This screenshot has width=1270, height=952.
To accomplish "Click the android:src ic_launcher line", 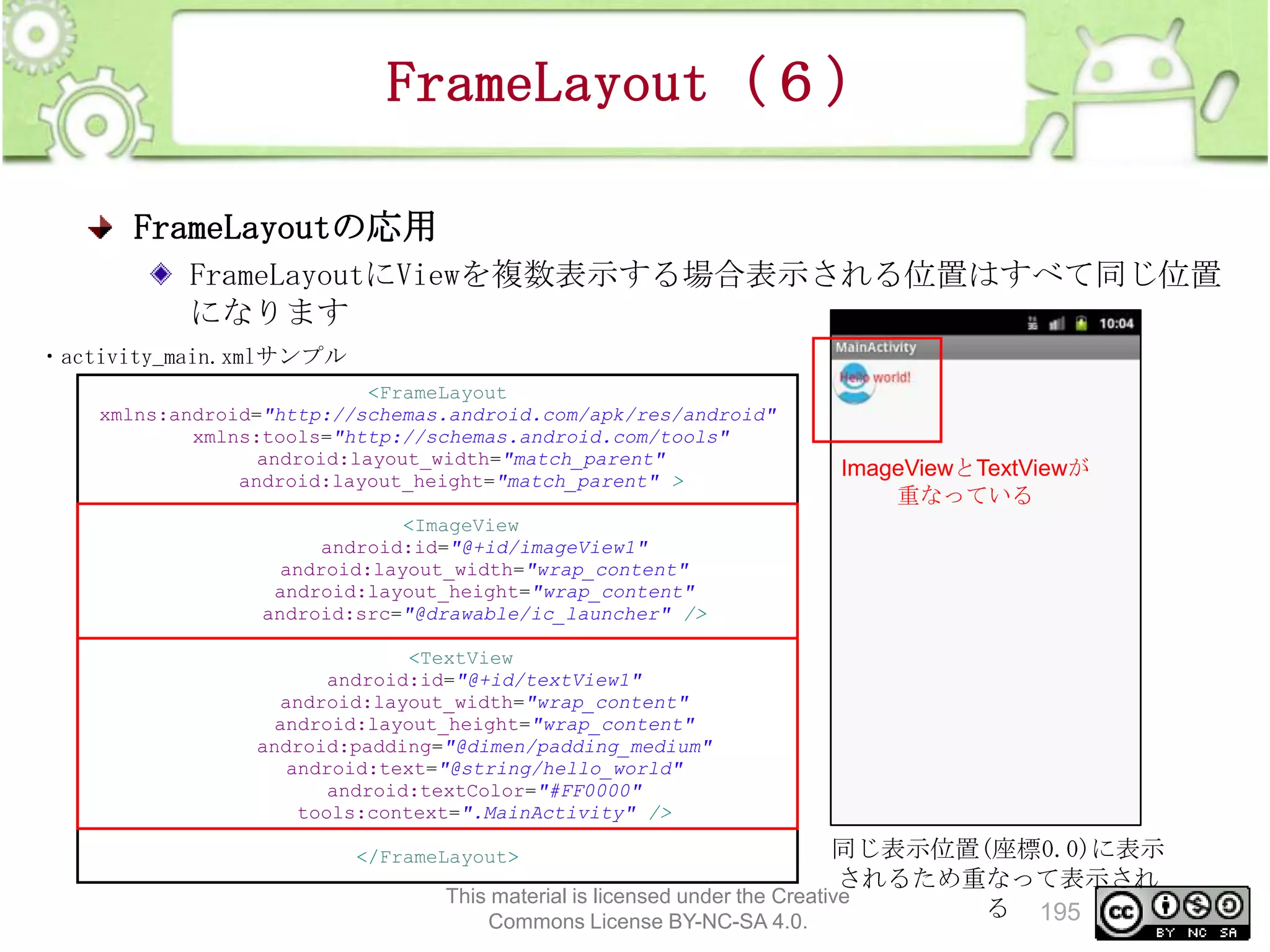I will (484, 614).
